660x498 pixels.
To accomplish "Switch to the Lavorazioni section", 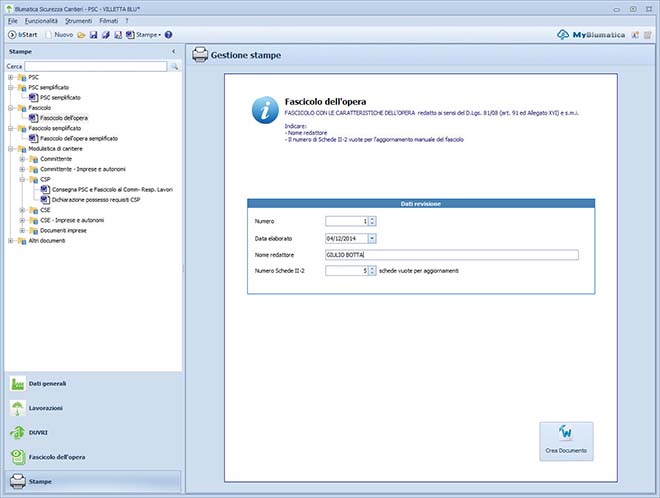I will 46,408.
